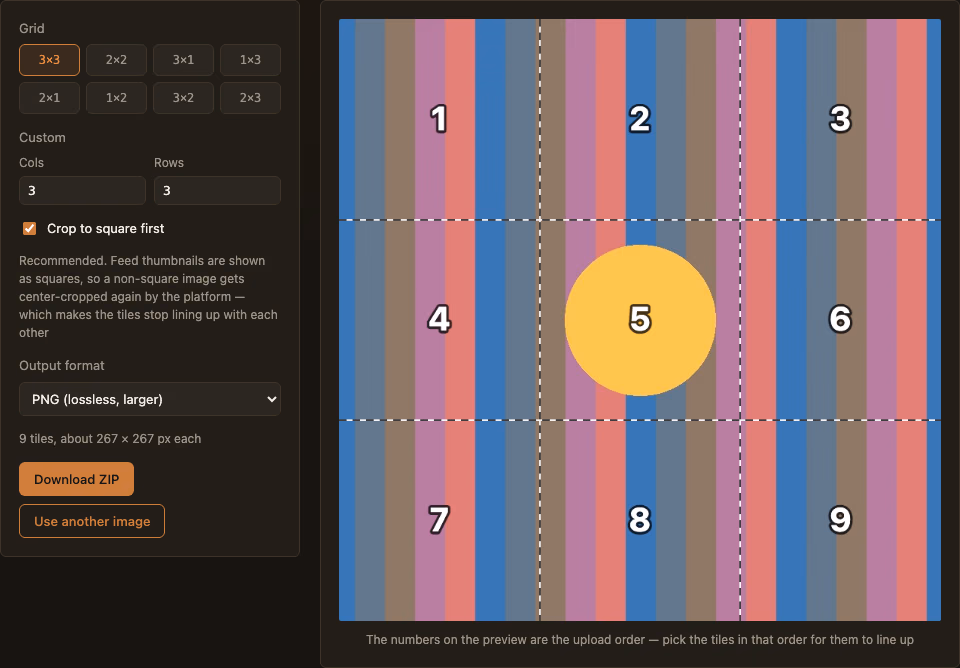
Task: Click tile number 7 in preview
Action: click(438, 520)
